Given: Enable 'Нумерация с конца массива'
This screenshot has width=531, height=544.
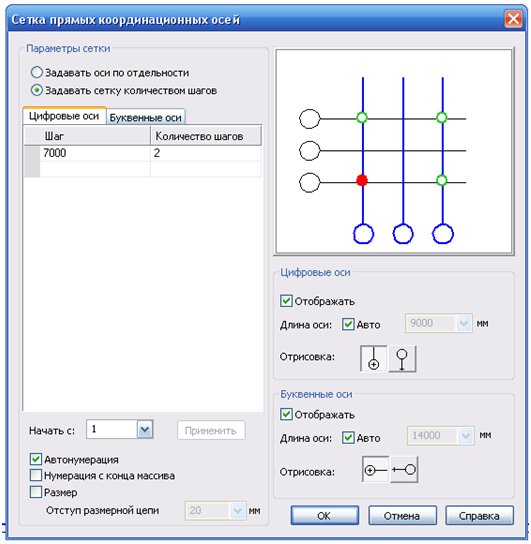Looking at the screenshot, I should click(x=36, y=475).
